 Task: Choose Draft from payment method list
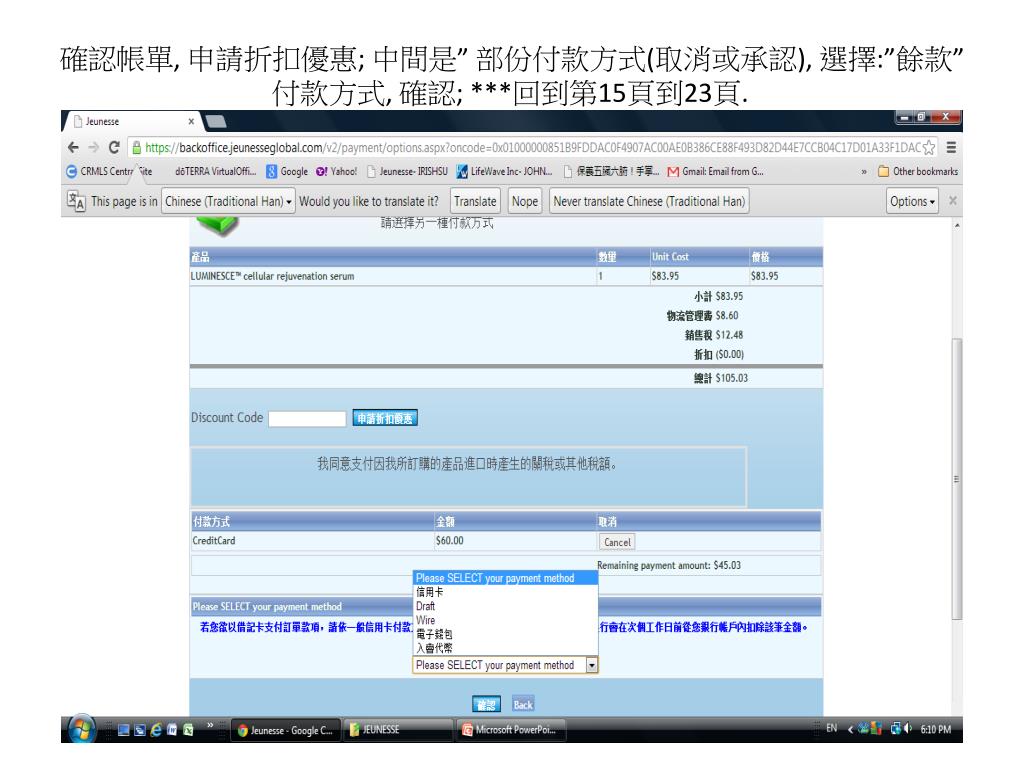[505, 606]
